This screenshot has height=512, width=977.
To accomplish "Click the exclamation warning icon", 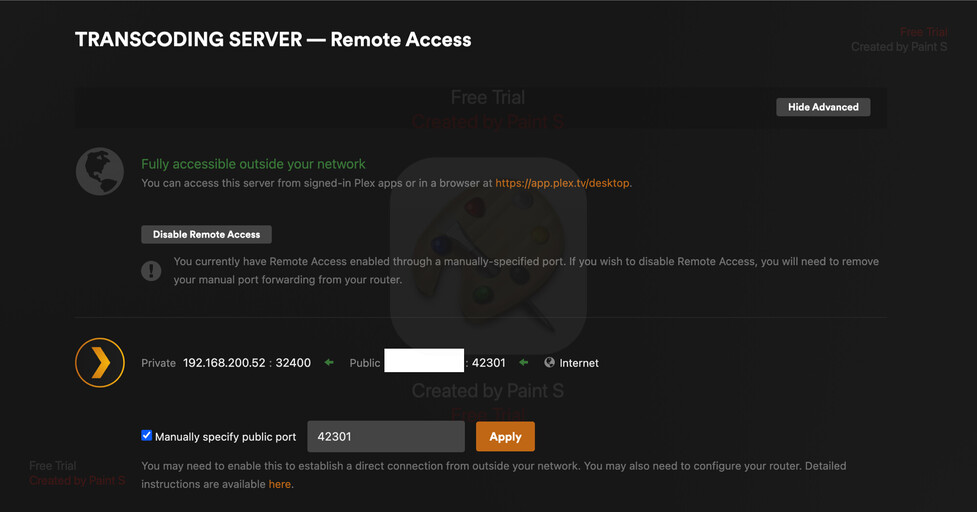I will (151, 270).
